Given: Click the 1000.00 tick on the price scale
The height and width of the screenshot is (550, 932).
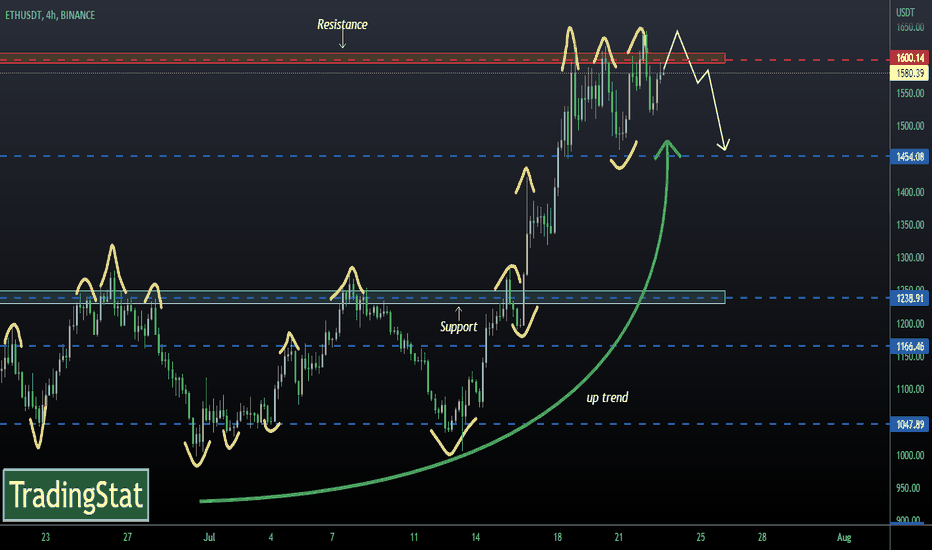Looking at the screenshot, I should [x=910, y=455].
